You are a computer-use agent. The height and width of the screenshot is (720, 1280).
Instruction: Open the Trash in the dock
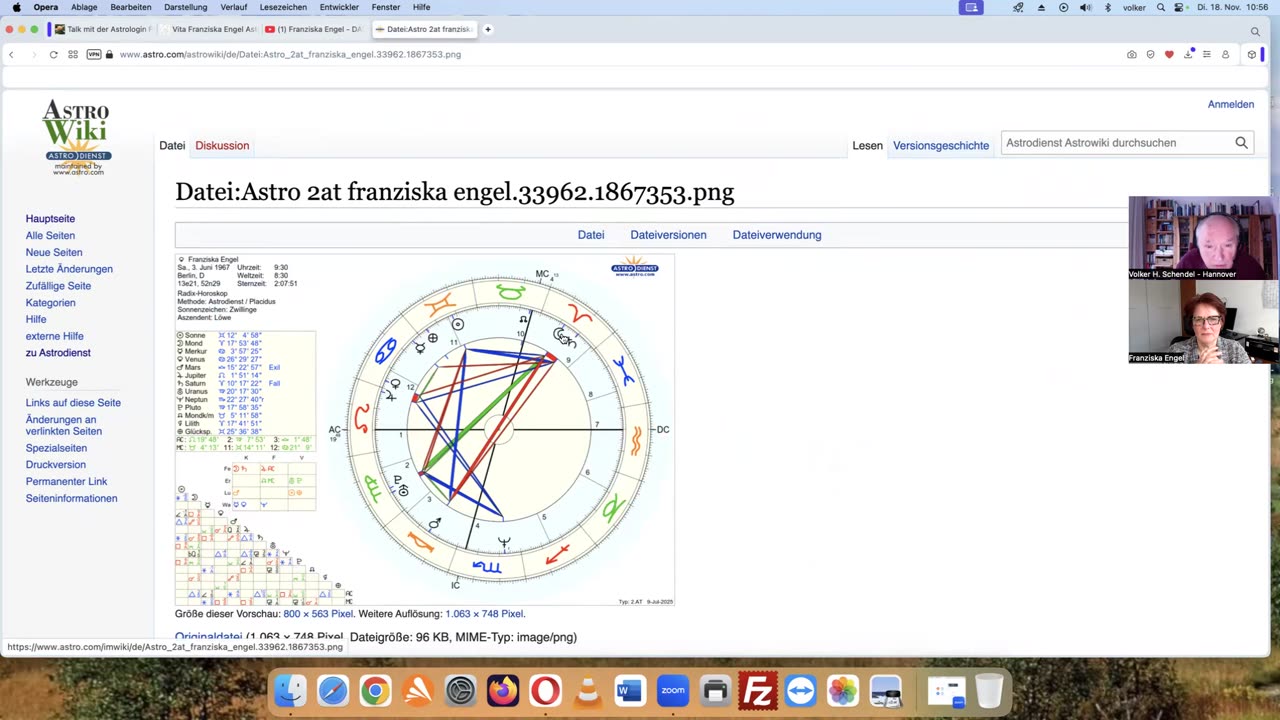click(x=989, y=691)
